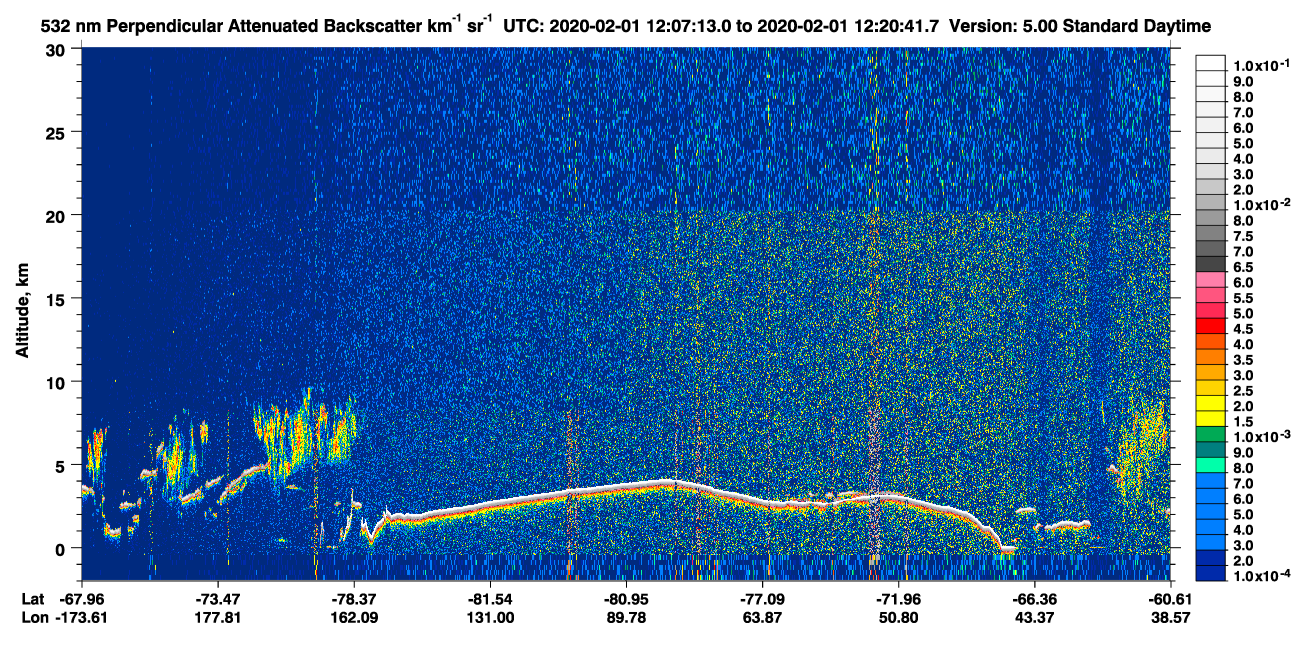Click latitude value '-77.09'
The image size is (1300, 667).
[762, 599]
